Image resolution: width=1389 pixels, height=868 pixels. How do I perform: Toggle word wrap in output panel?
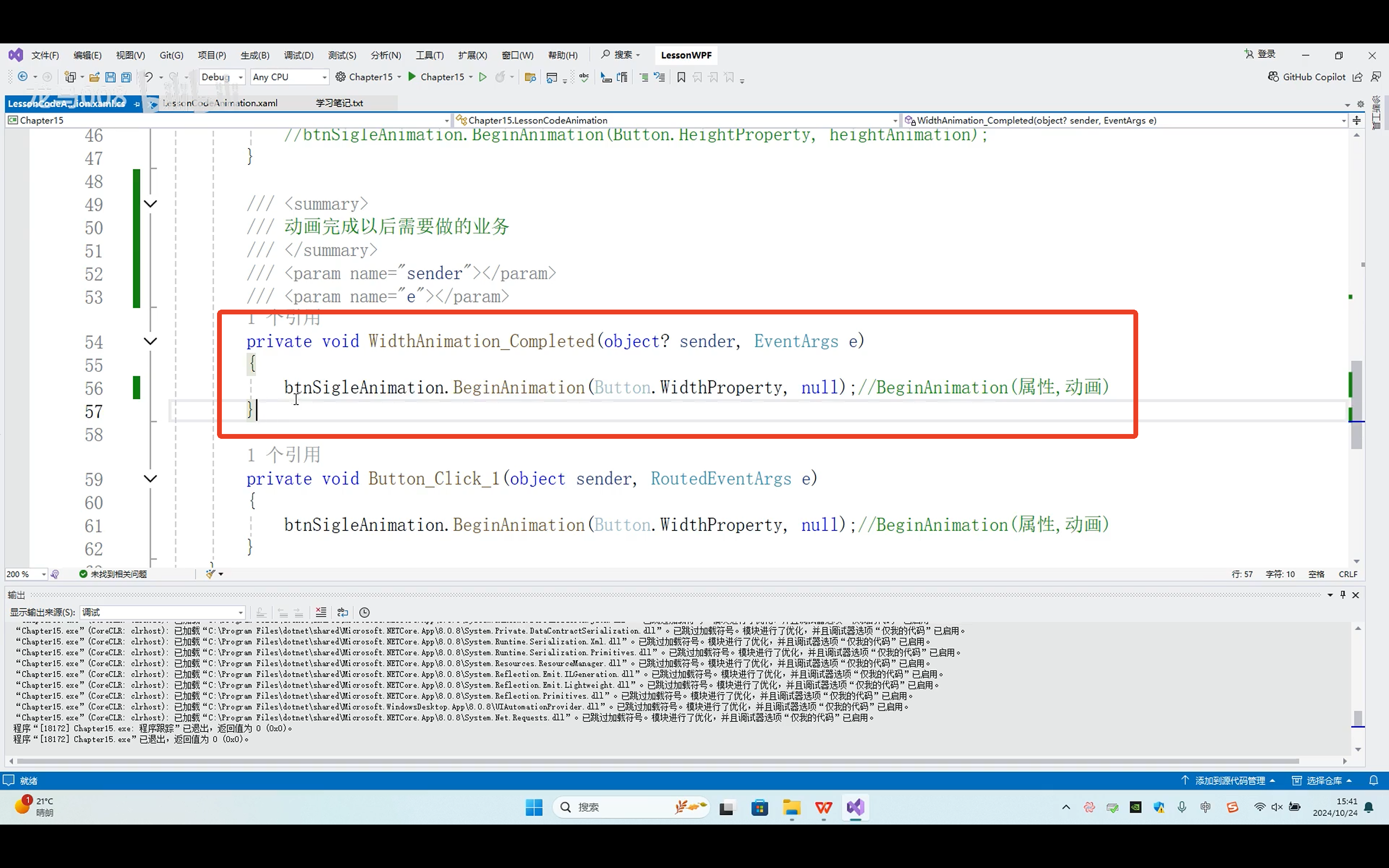pos(342,612)
